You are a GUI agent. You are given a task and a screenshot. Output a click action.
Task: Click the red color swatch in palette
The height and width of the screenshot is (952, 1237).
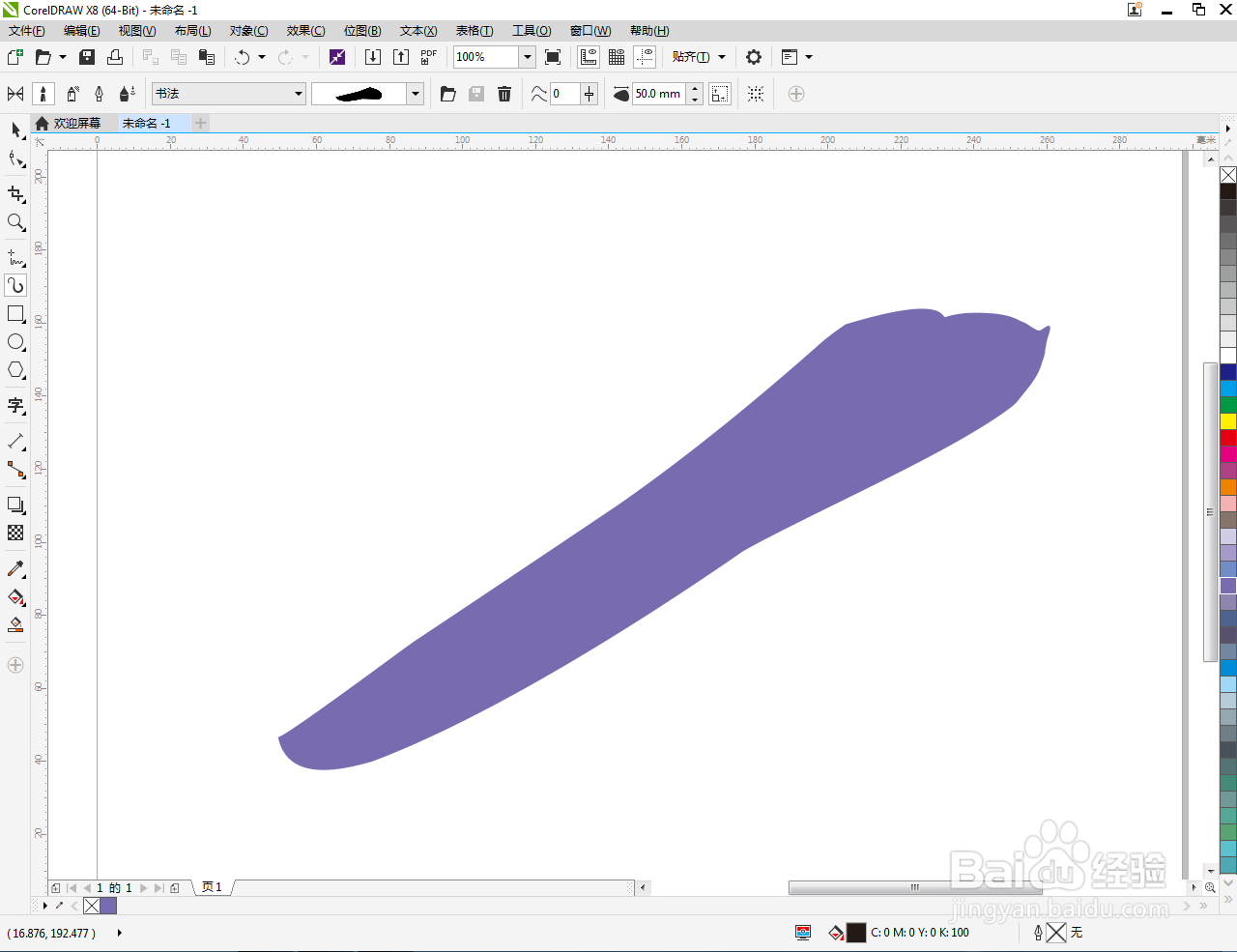click(1228, 438)
